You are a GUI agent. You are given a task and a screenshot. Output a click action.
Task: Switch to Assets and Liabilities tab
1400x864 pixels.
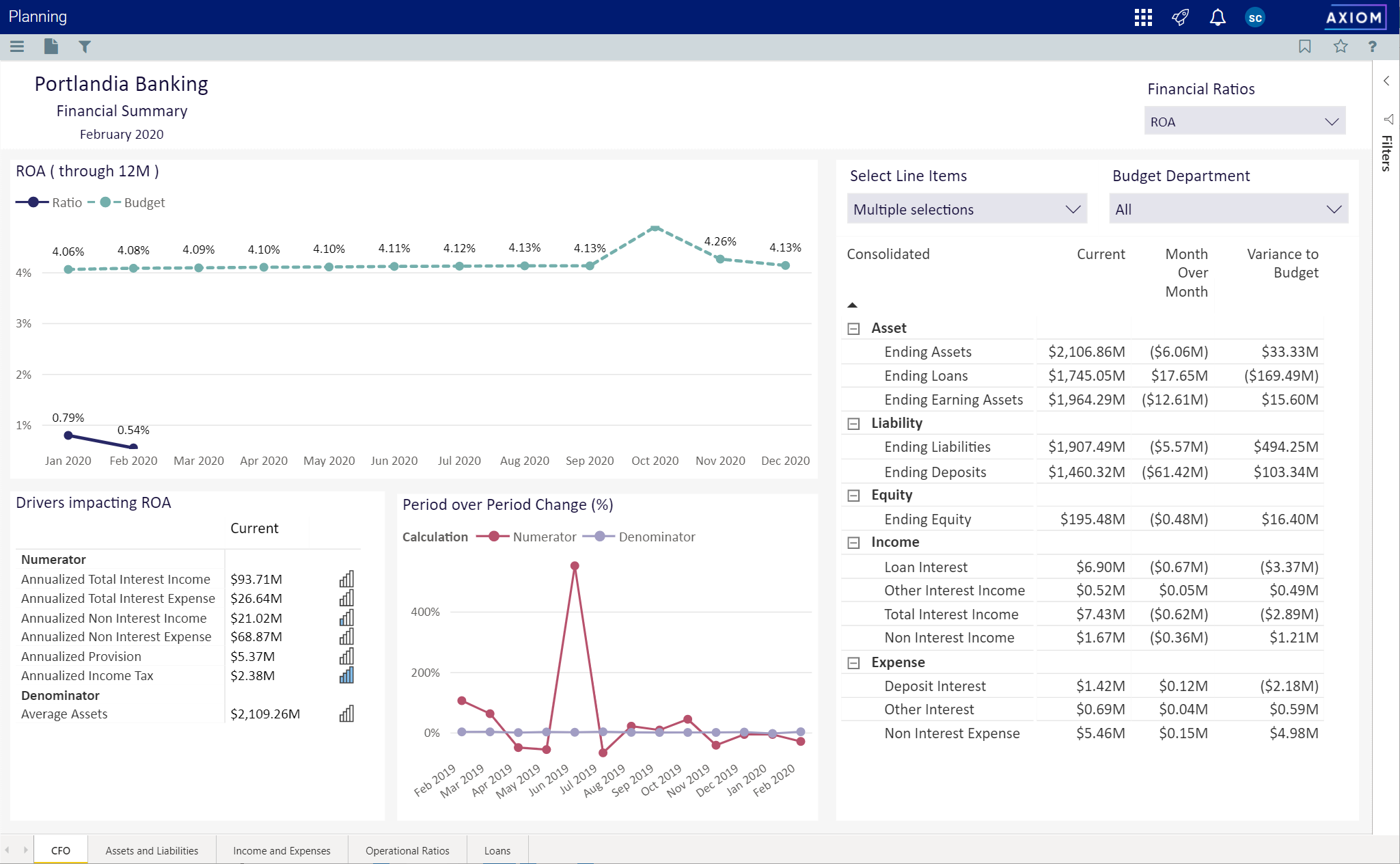(152, 850)
